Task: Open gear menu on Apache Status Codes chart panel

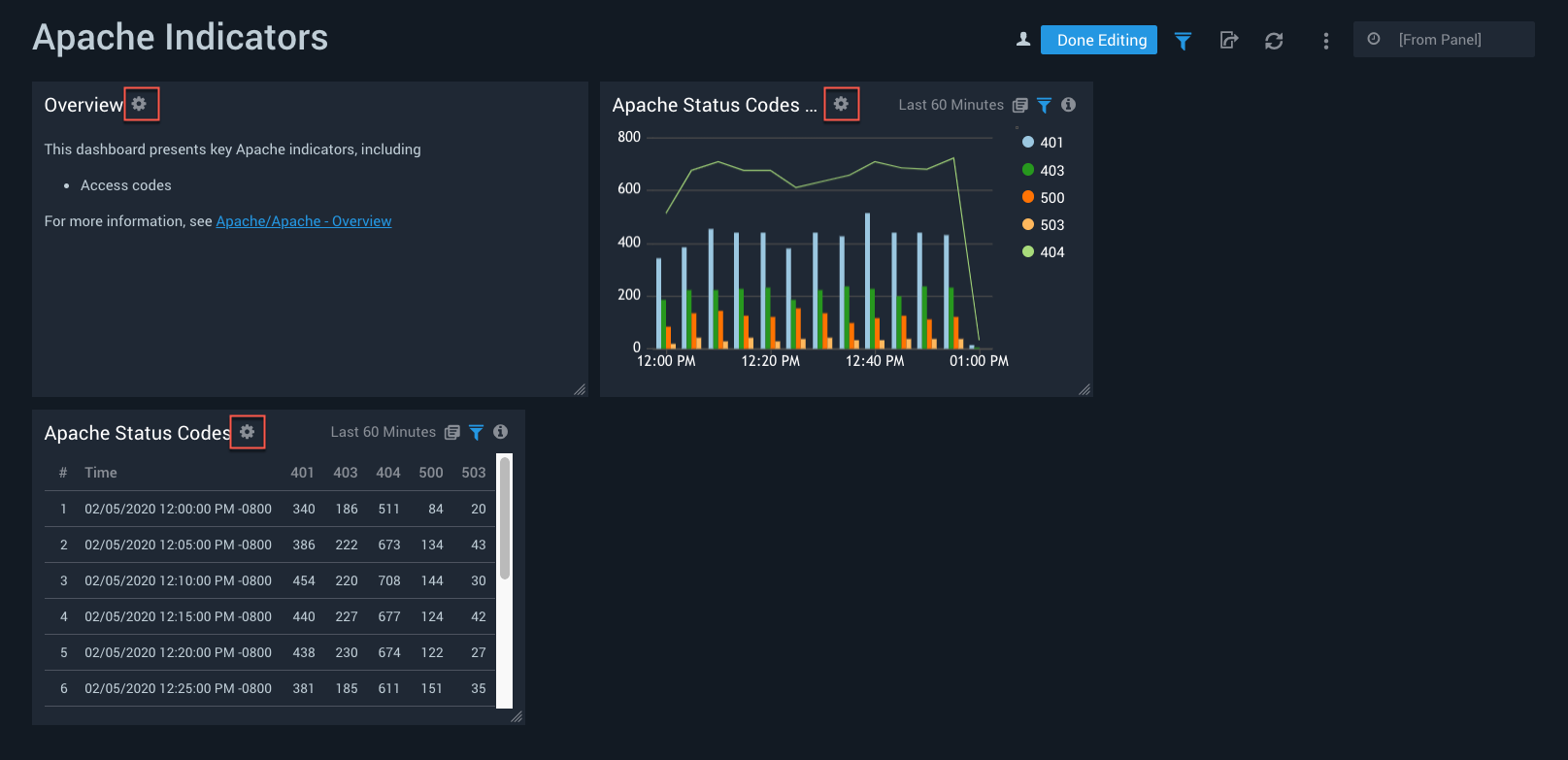Action: coord(841,104)
